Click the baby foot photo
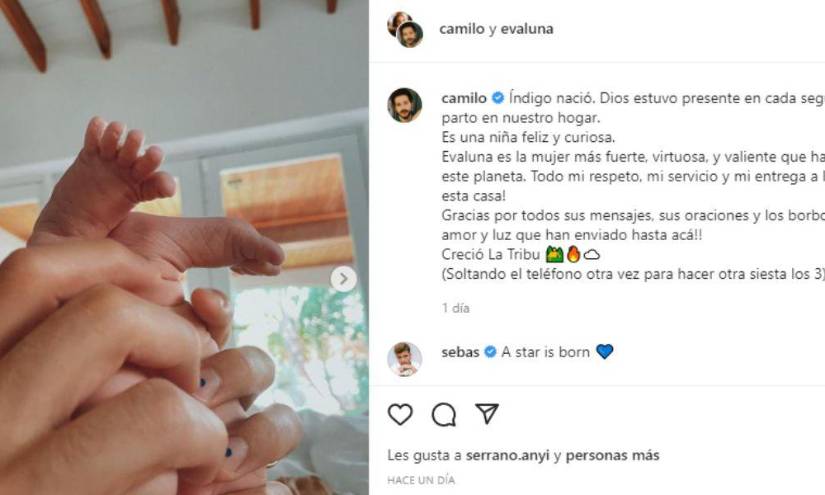 tap(184, 247)
